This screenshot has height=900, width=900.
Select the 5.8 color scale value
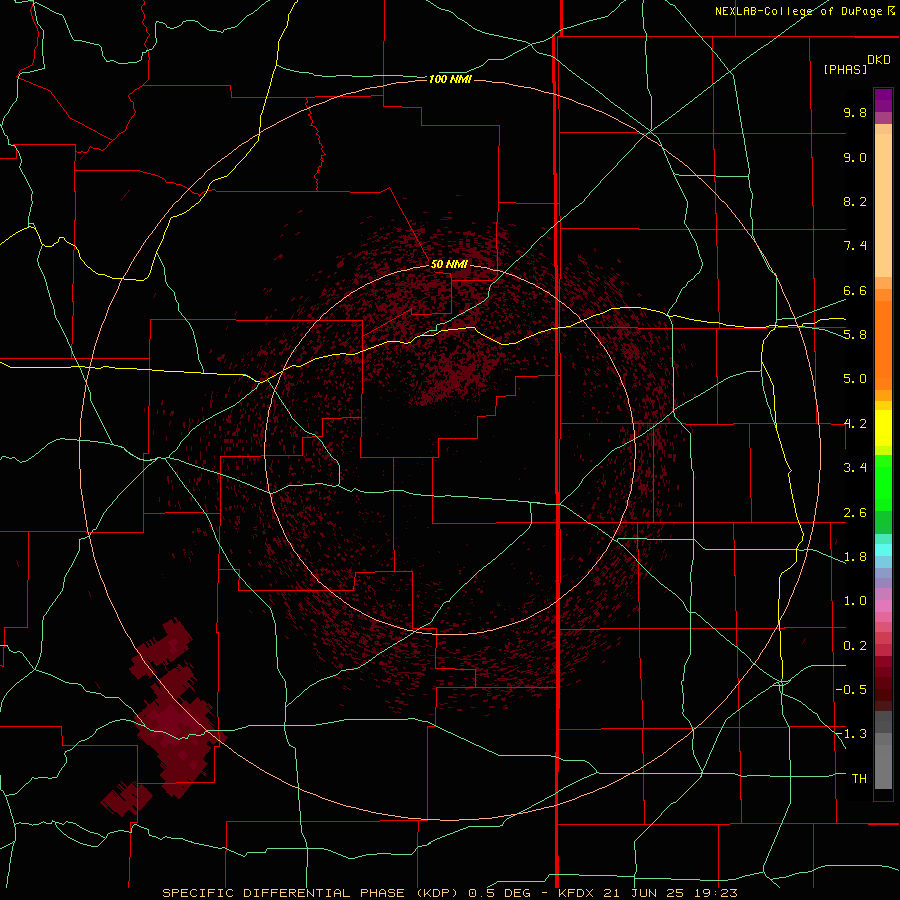(x=855, y=335)
